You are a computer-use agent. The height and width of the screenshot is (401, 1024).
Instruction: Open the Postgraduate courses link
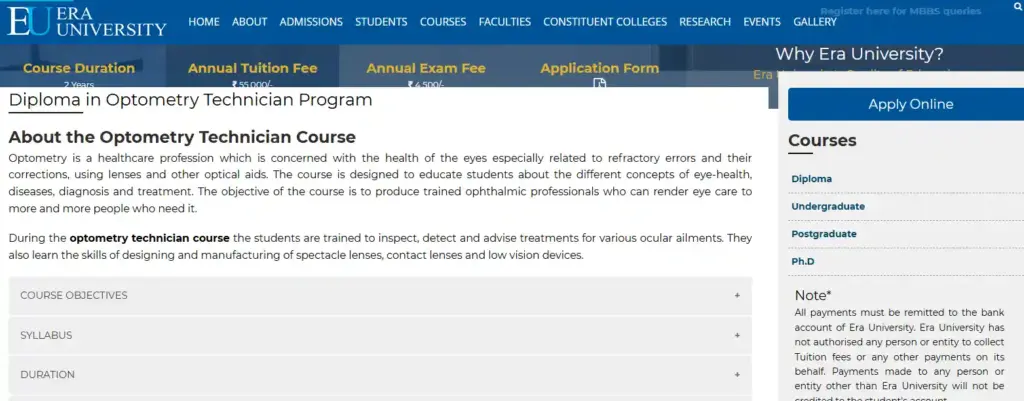824,234
